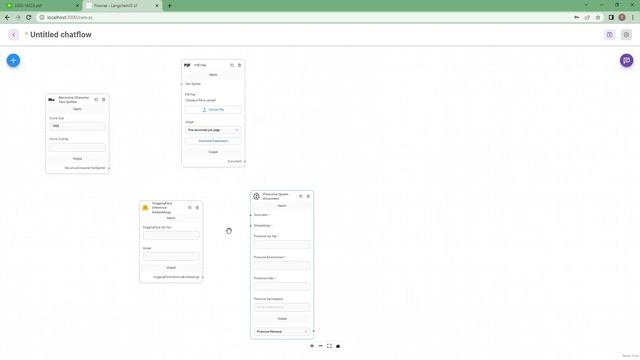The image size is (640, 360).
Task: Click the Untitled chatflow title
Action: [61, 35]
